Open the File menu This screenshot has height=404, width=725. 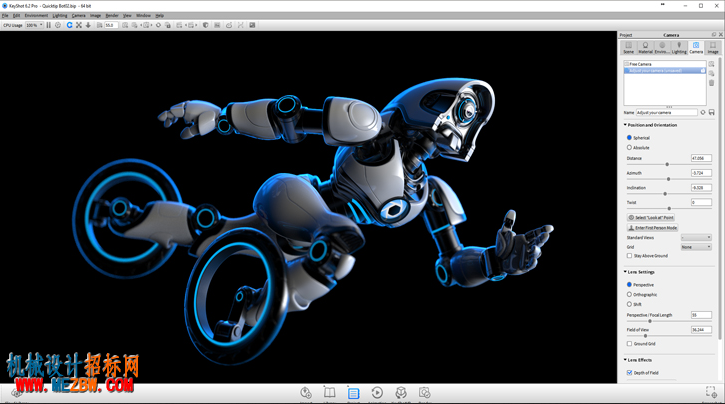[x=6, y=15]
